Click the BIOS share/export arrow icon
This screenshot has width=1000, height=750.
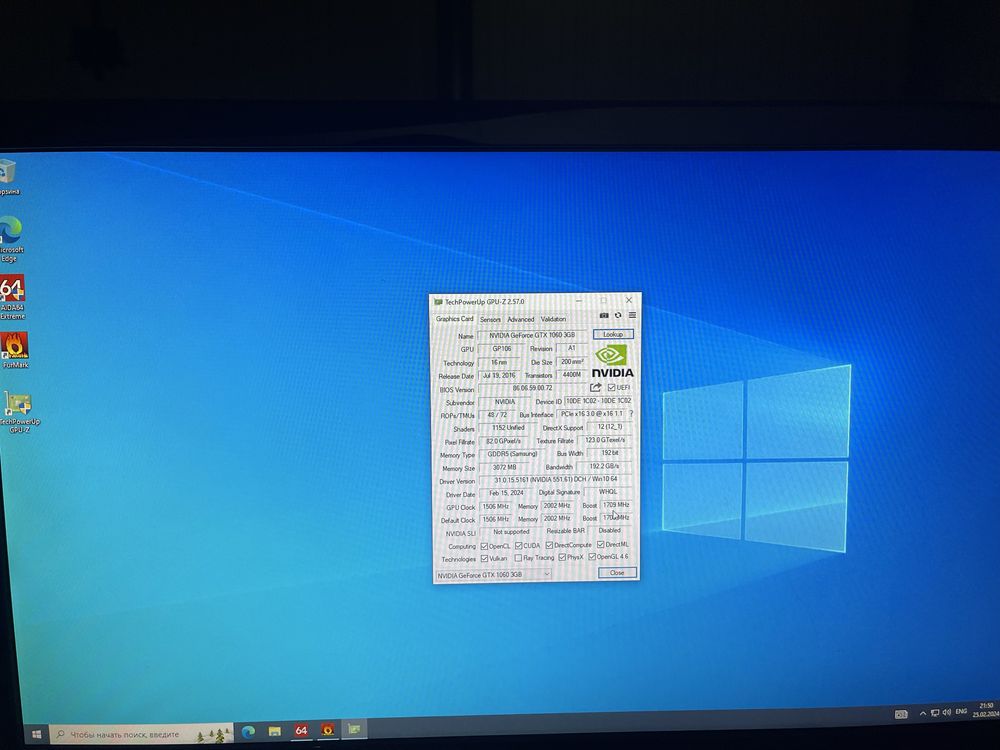pyautogui.click(x=596, y=387)
